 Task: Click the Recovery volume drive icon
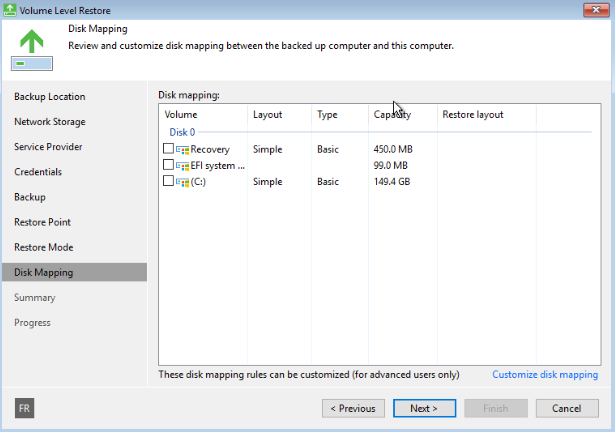click(182, 149)
